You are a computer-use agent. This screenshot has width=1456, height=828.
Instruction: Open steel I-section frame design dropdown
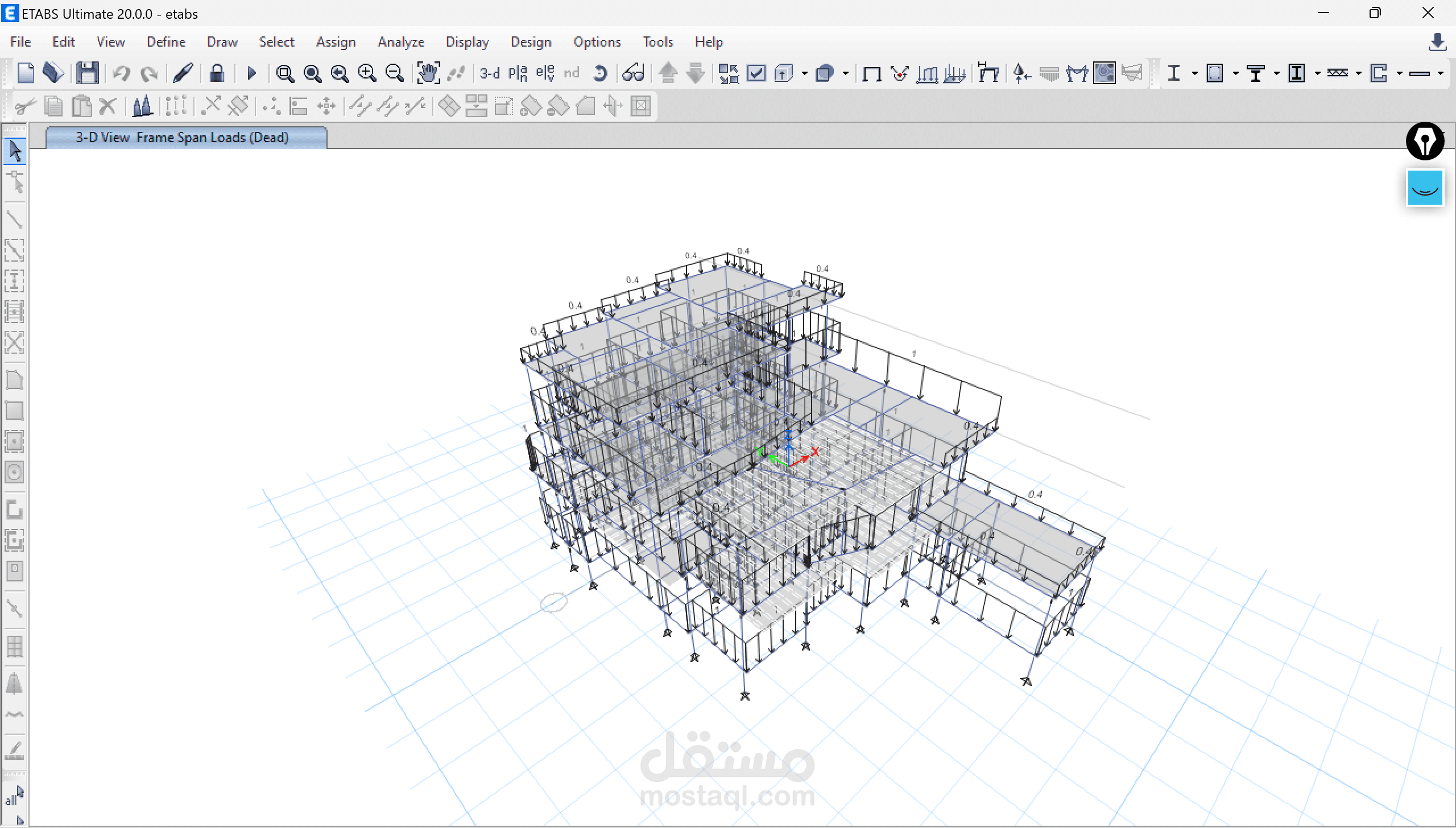point(1194,73)
